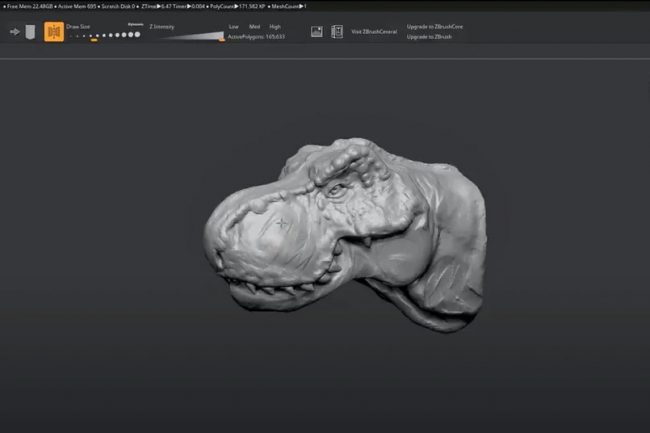Set polygon resolution to High
The image size is (650, 433).
[275, 26]
